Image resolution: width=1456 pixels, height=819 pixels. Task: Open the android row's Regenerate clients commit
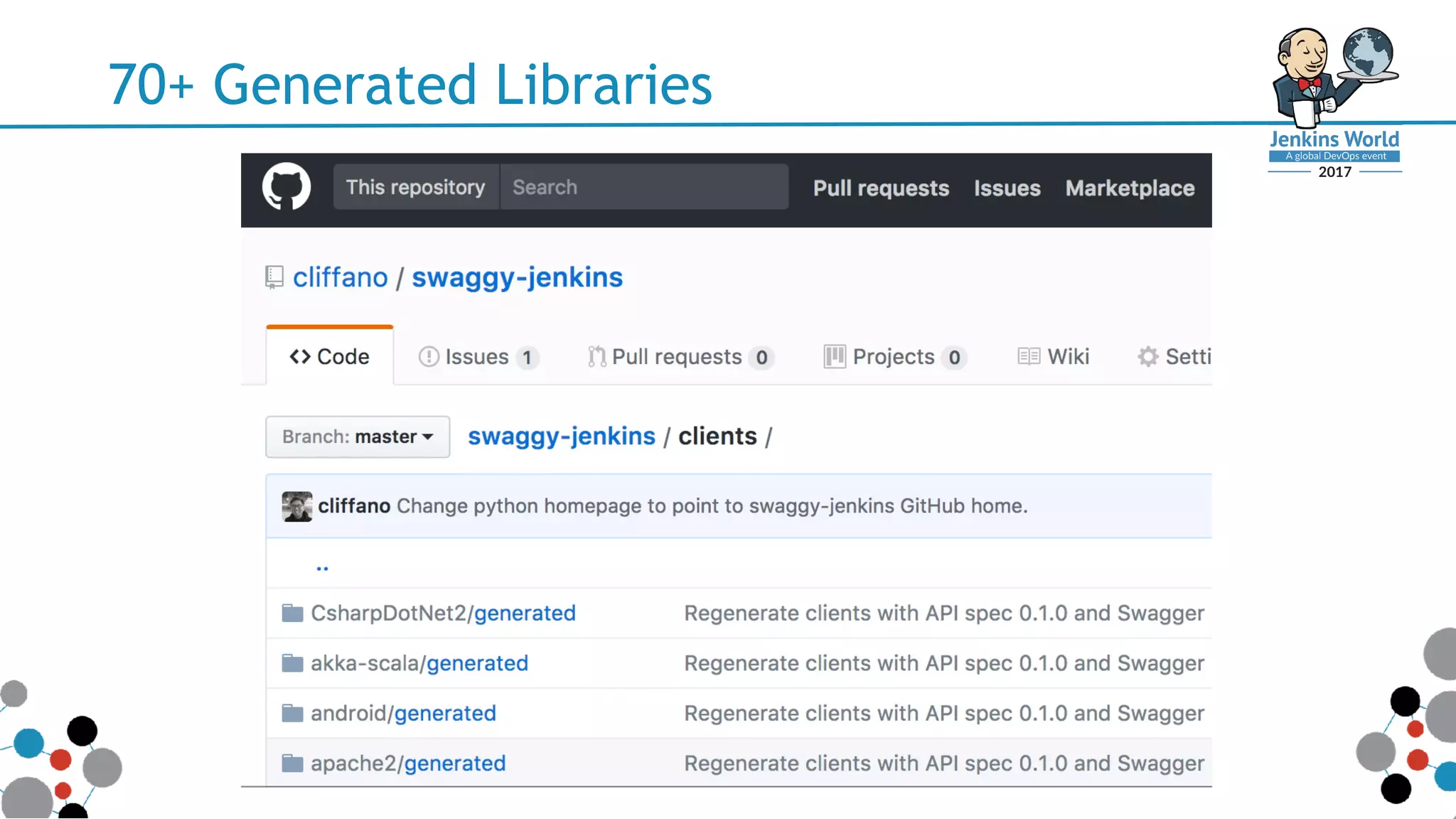944,713
